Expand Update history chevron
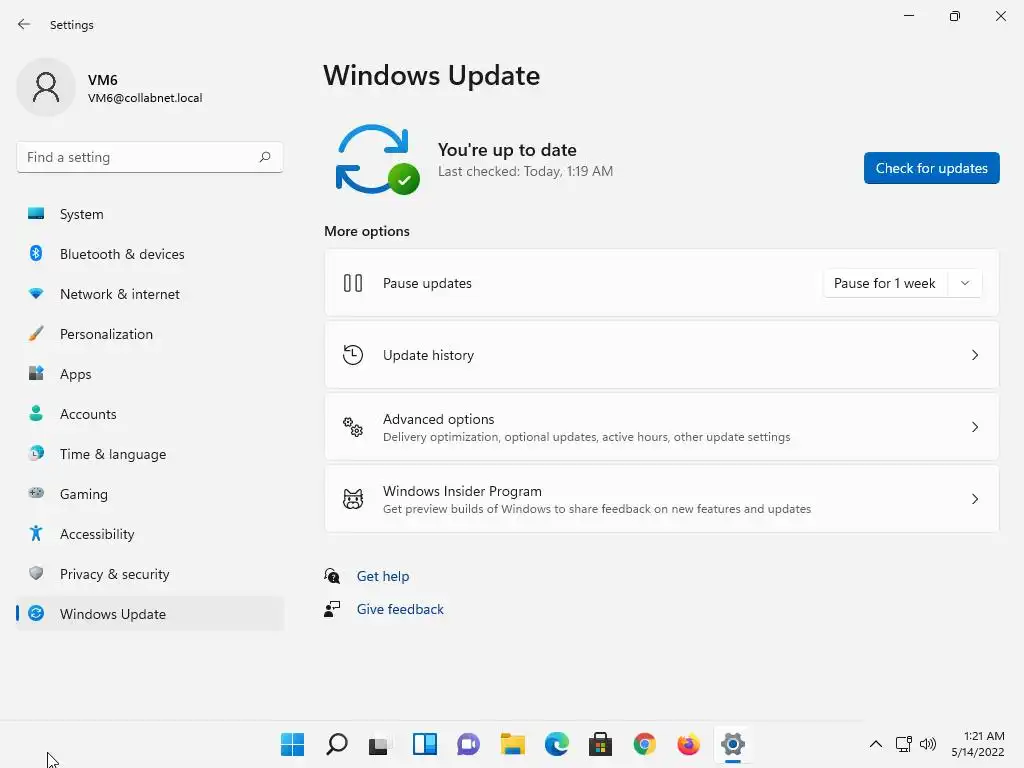The width and height of the screenshot is (1024, 768). point(974,355)
